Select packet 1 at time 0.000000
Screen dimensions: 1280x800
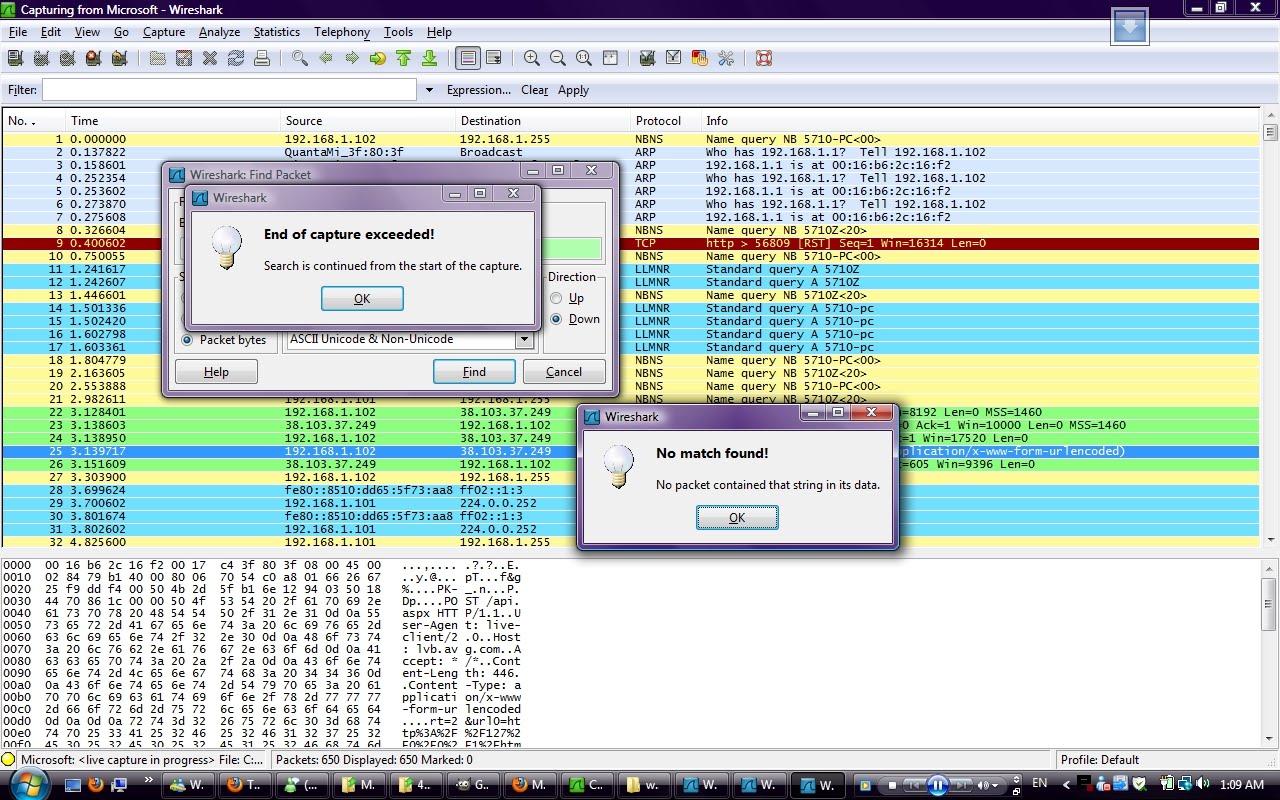click(631, 139)
